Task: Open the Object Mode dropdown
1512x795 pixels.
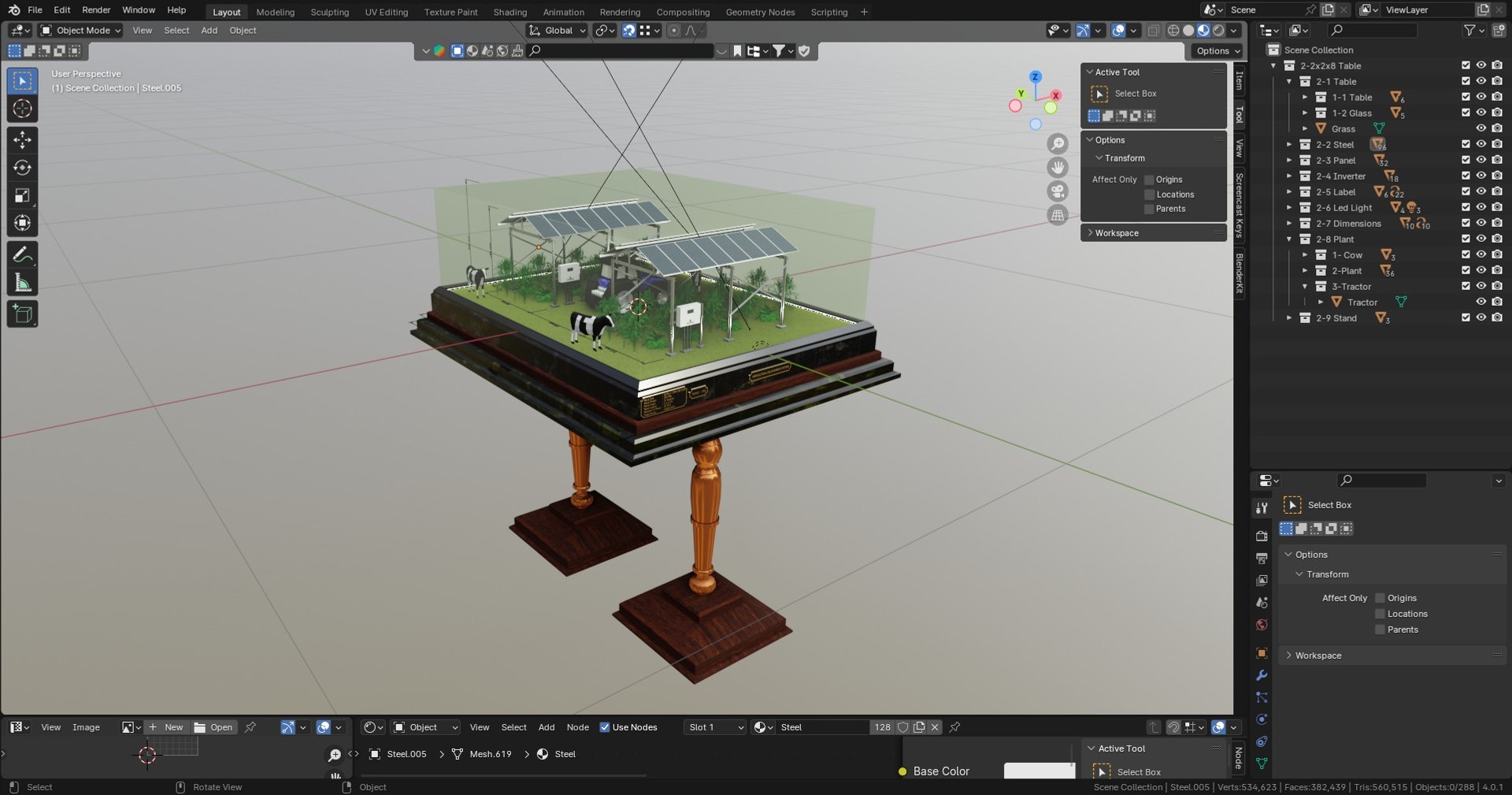Action: [x=81, y=30]
